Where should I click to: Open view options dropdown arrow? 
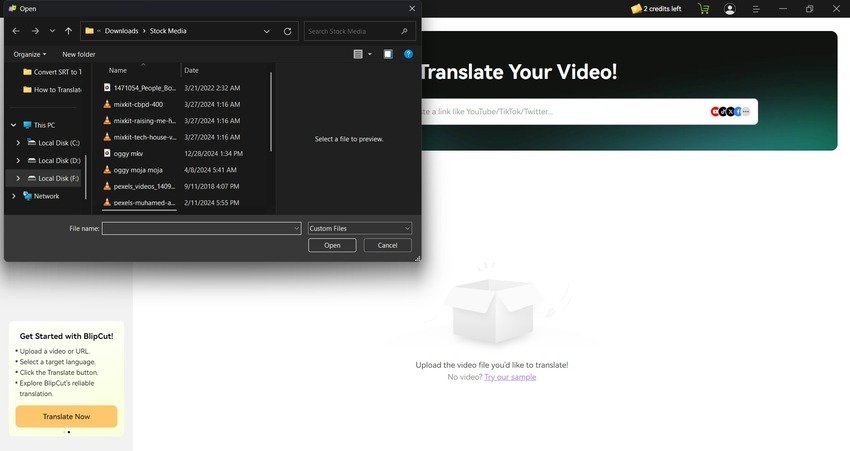pos(370,54)
